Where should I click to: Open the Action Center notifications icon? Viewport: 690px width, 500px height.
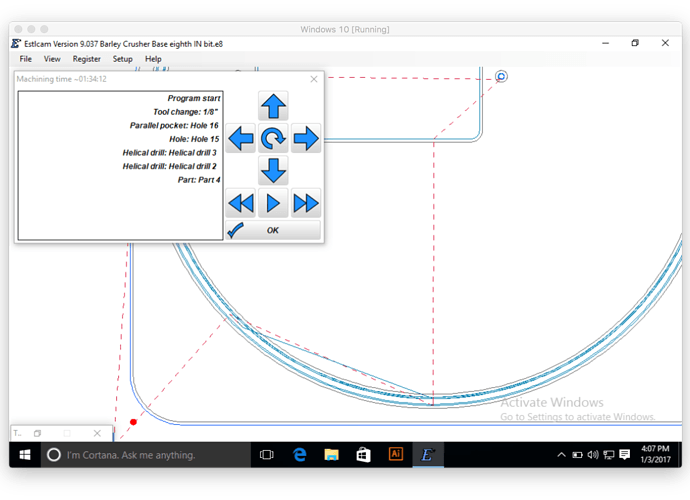point(624,455)
